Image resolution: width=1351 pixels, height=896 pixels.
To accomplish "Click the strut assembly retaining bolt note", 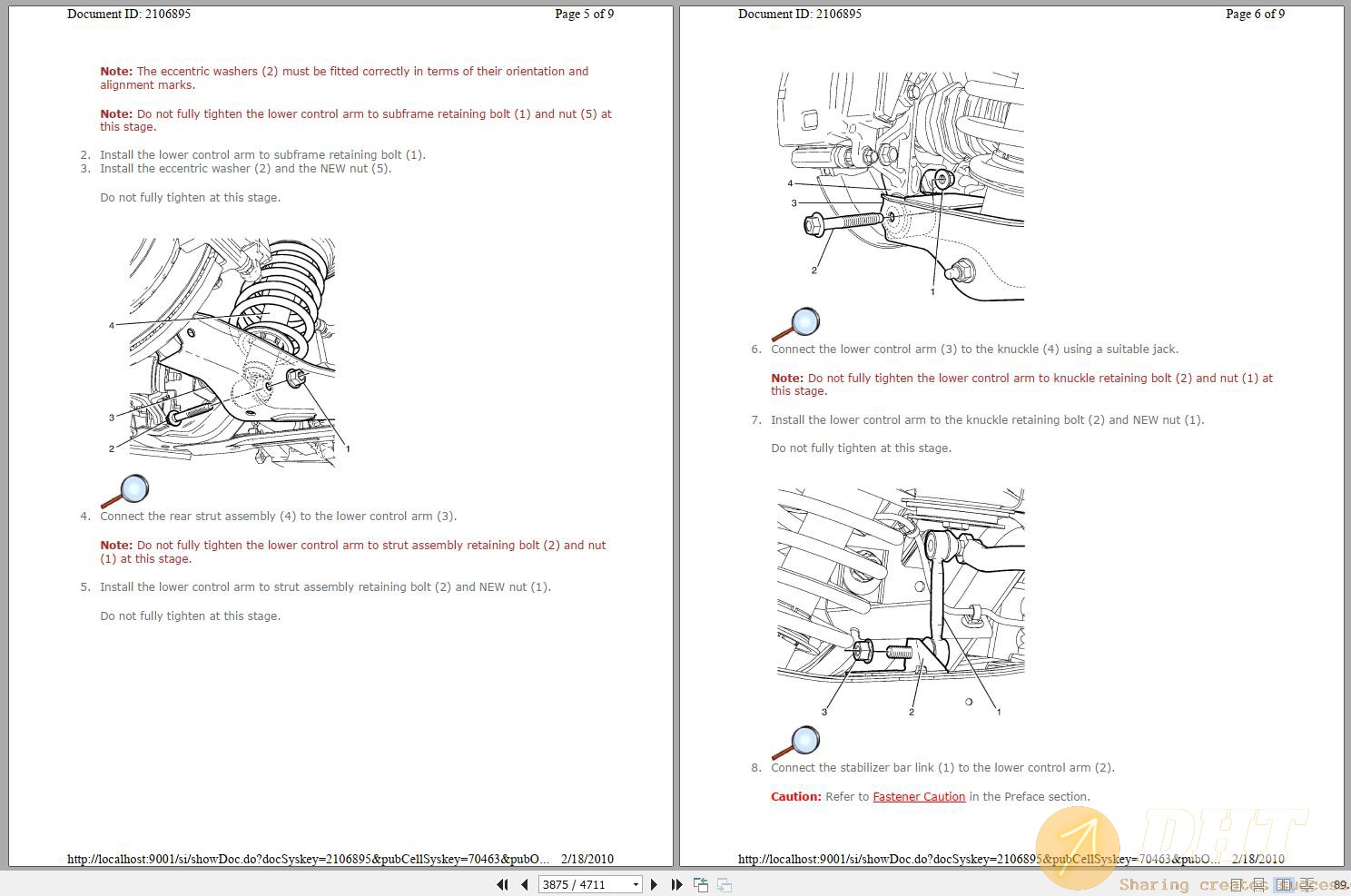I will coord(352,552).
